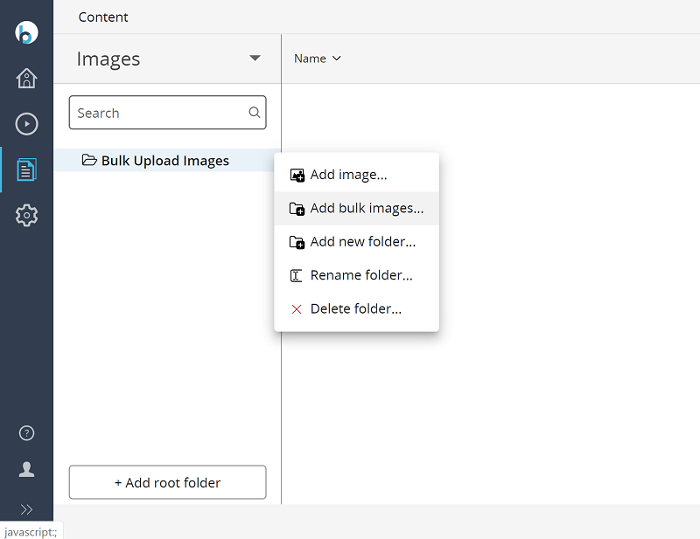Screen dimensions: 700x539
Task: Click the Add bulk images folder icon
Action: [x=297, y=209]
